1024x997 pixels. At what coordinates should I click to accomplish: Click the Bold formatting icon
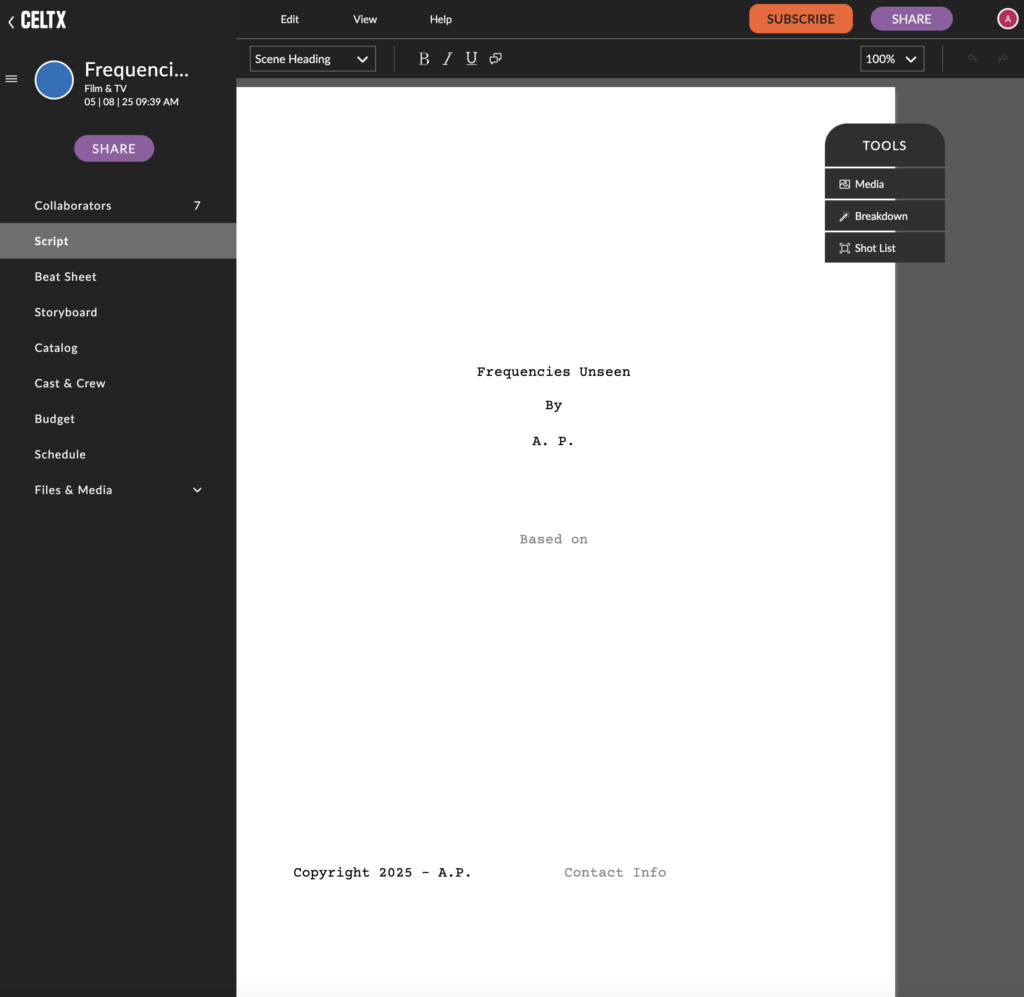(x=424, y=59)
